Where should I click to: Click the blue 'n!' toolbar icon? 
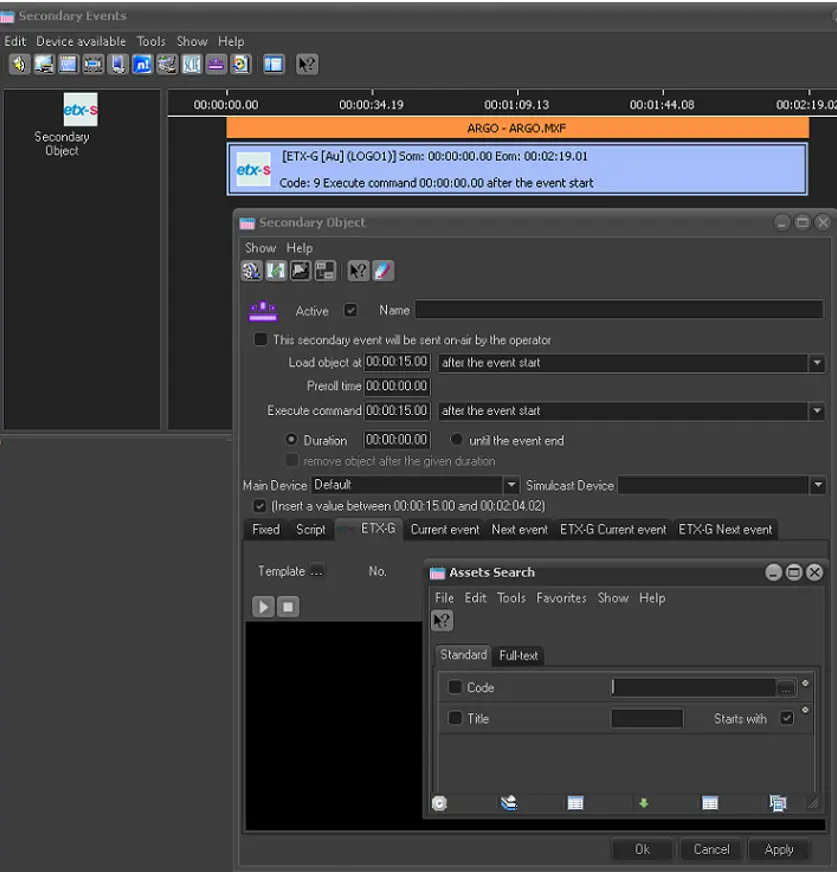click(141, 64)
